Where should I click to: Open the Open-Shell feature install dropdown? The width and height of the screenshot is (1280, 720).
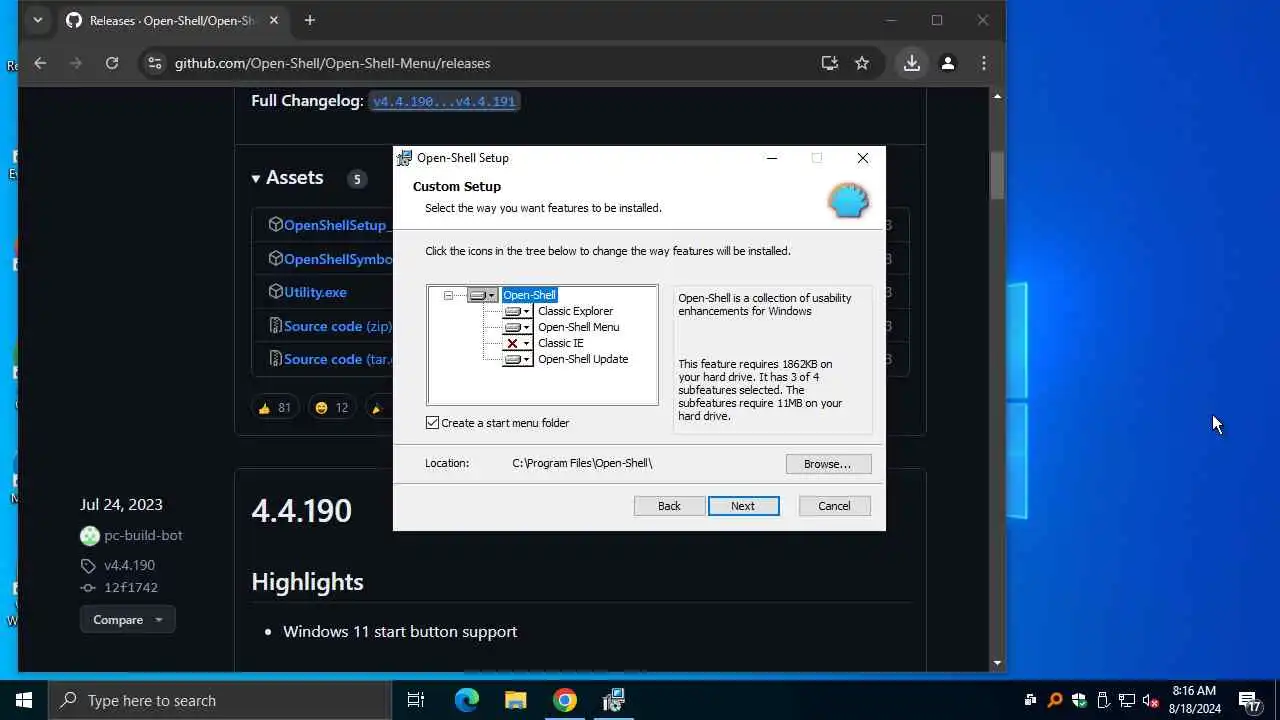482,295
